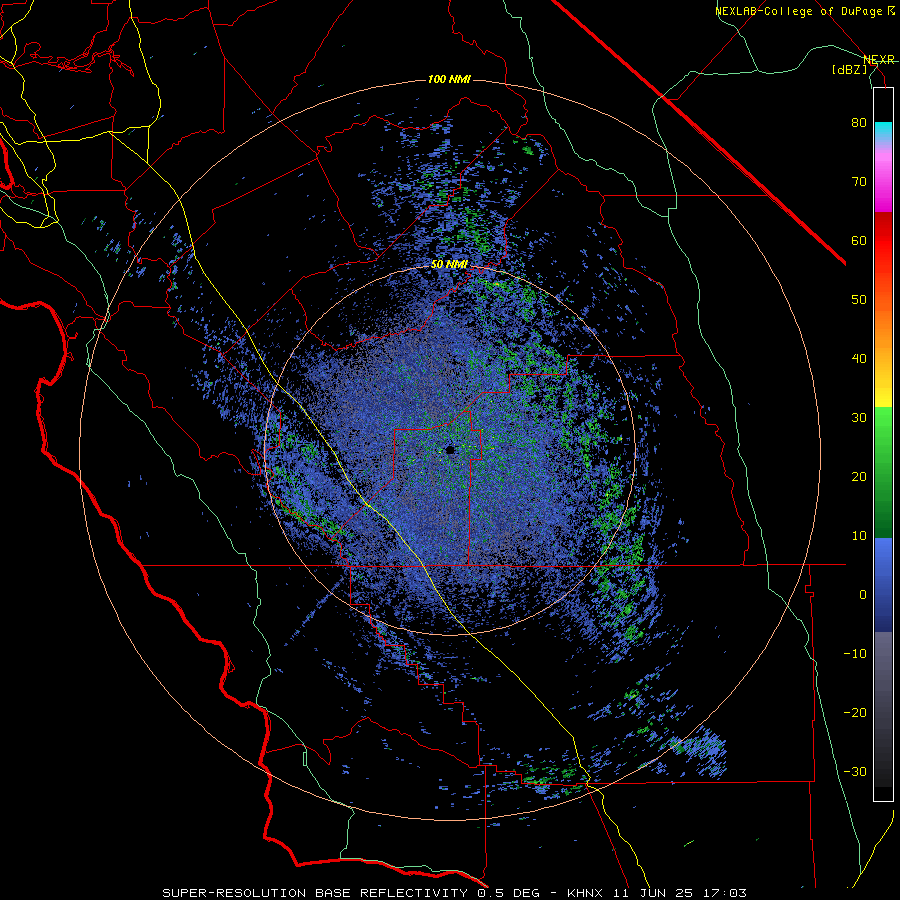Click the 10 value on dBZ scale
The height and width of the screenshot is (900, 900).
tap(859, 536)
